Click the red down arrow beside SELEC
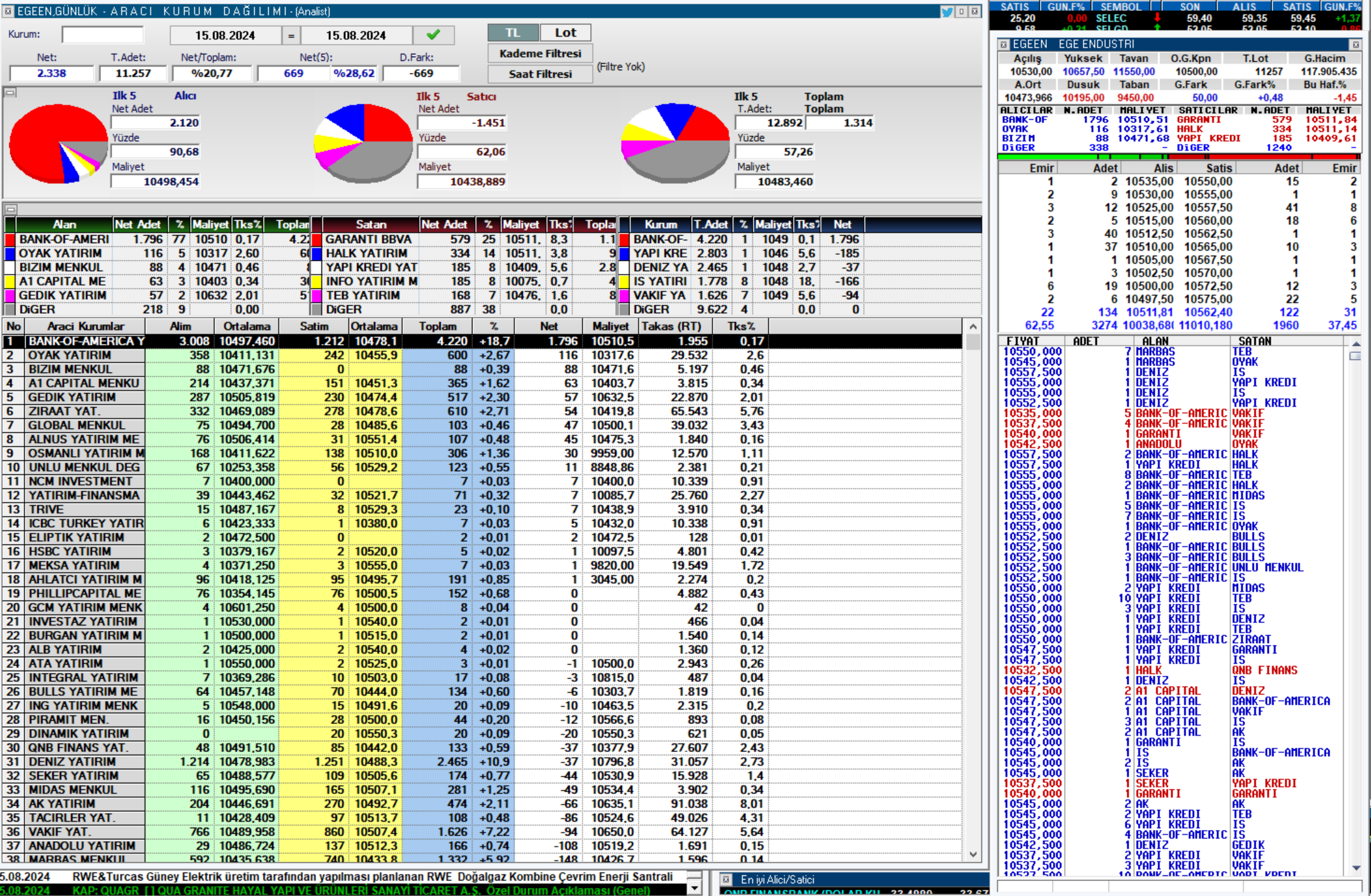1371x896 pixels. (1157, 18)
